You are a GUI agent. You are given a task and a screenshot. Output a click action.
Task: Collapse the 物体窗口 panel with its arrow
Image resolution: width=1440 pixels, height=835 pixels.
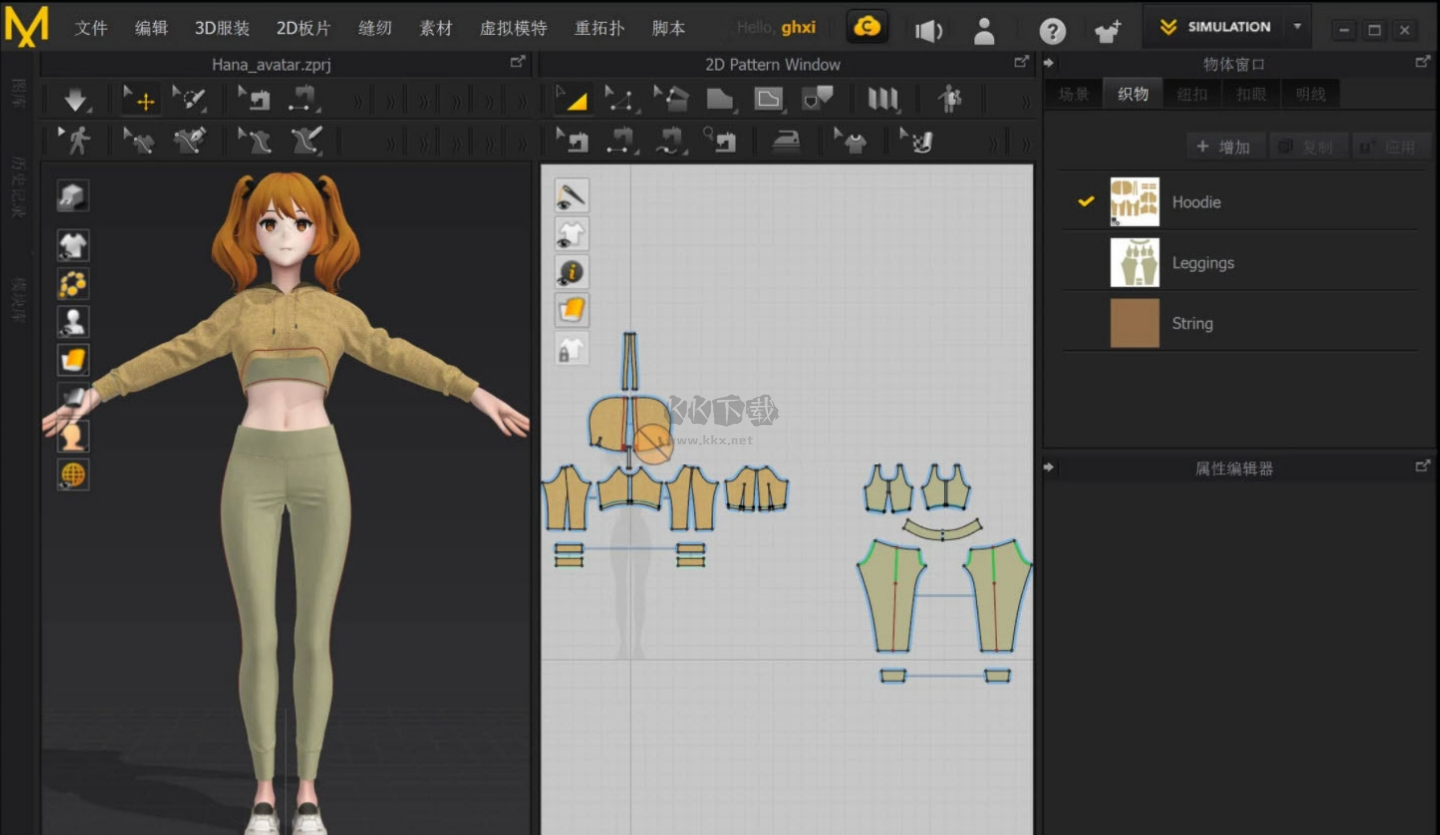point(1047,62)
